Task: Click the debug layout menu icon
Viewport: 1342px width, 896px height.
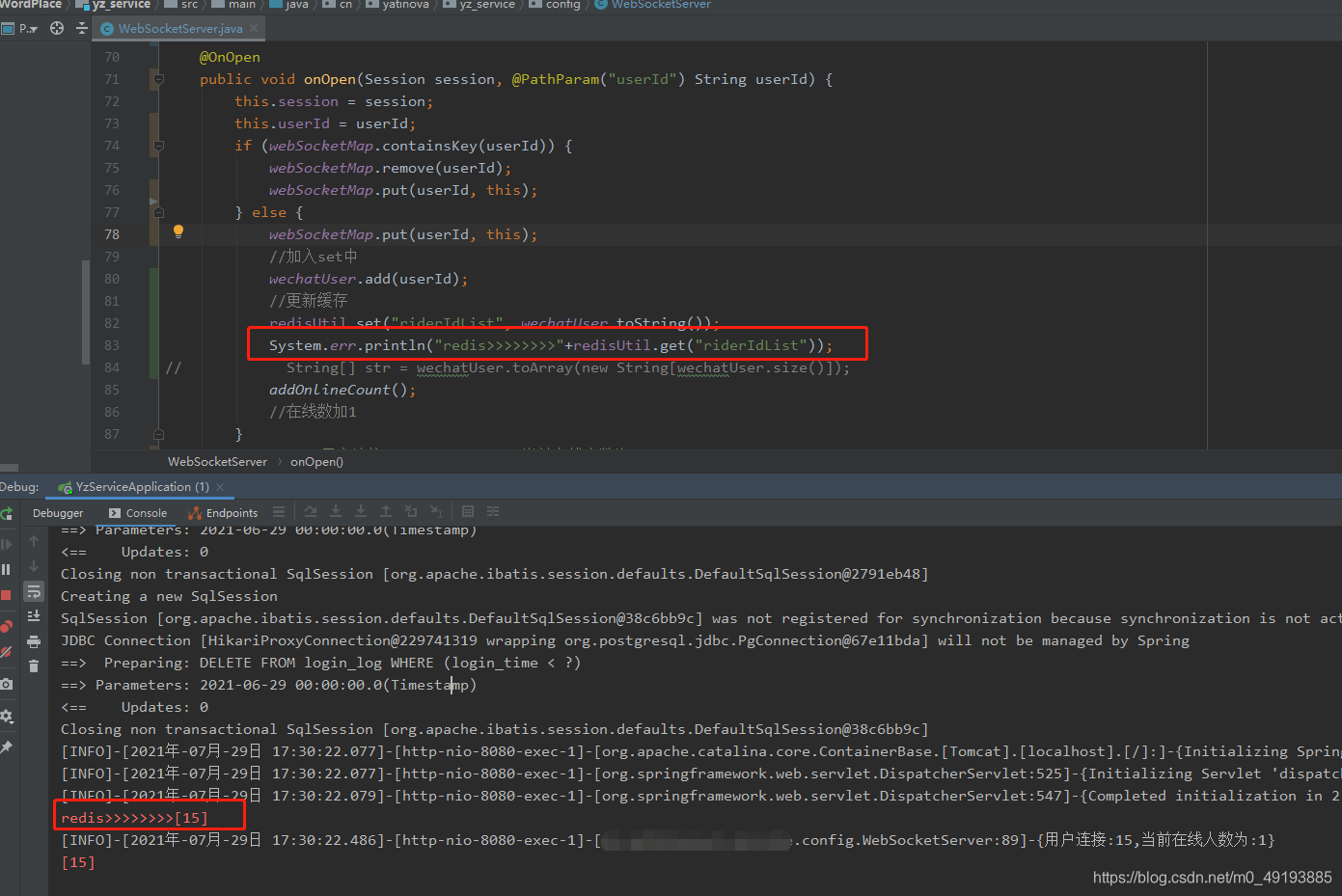Action: 279,511
